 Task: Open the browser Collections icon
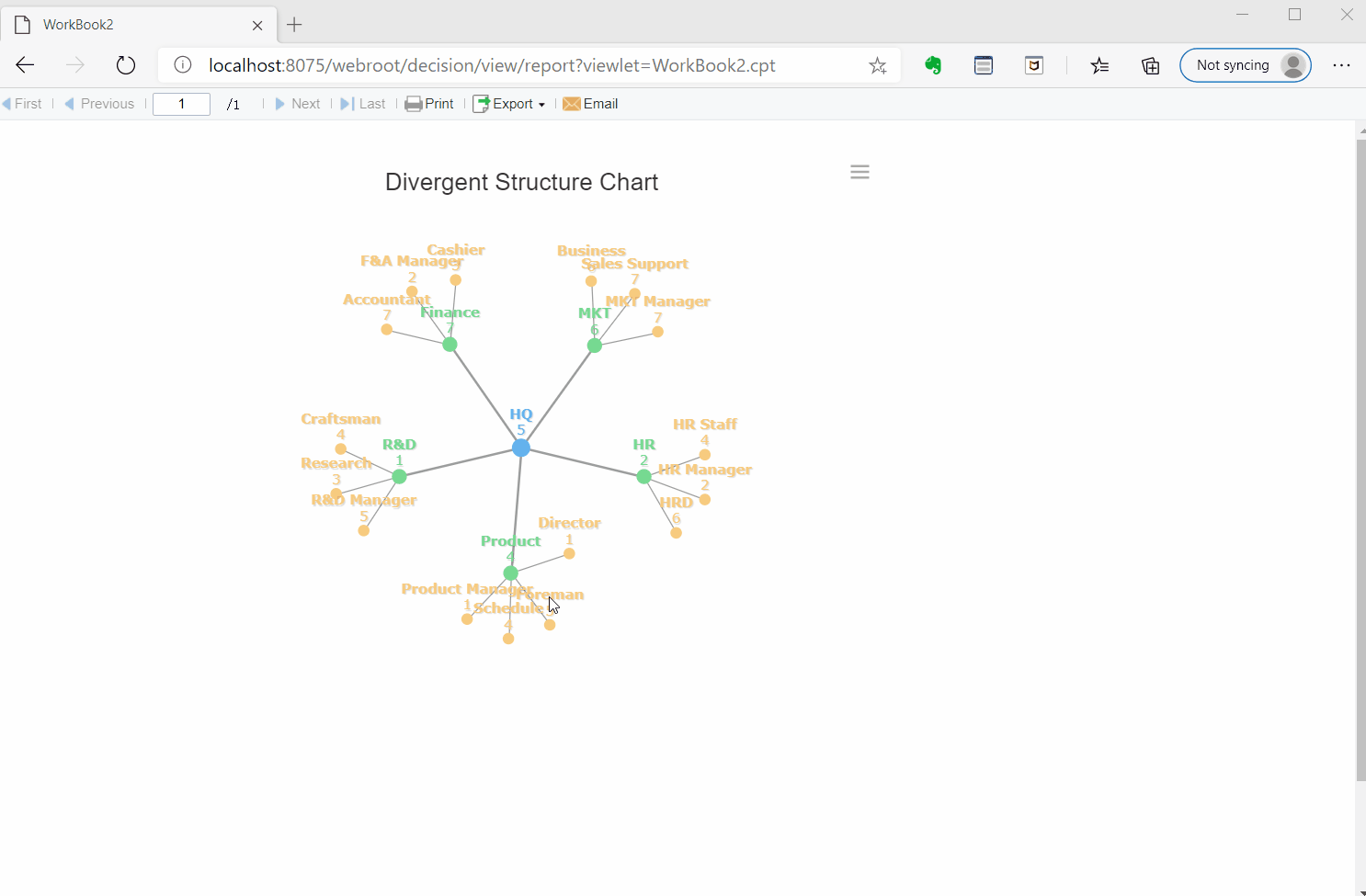pos(1150,65)
